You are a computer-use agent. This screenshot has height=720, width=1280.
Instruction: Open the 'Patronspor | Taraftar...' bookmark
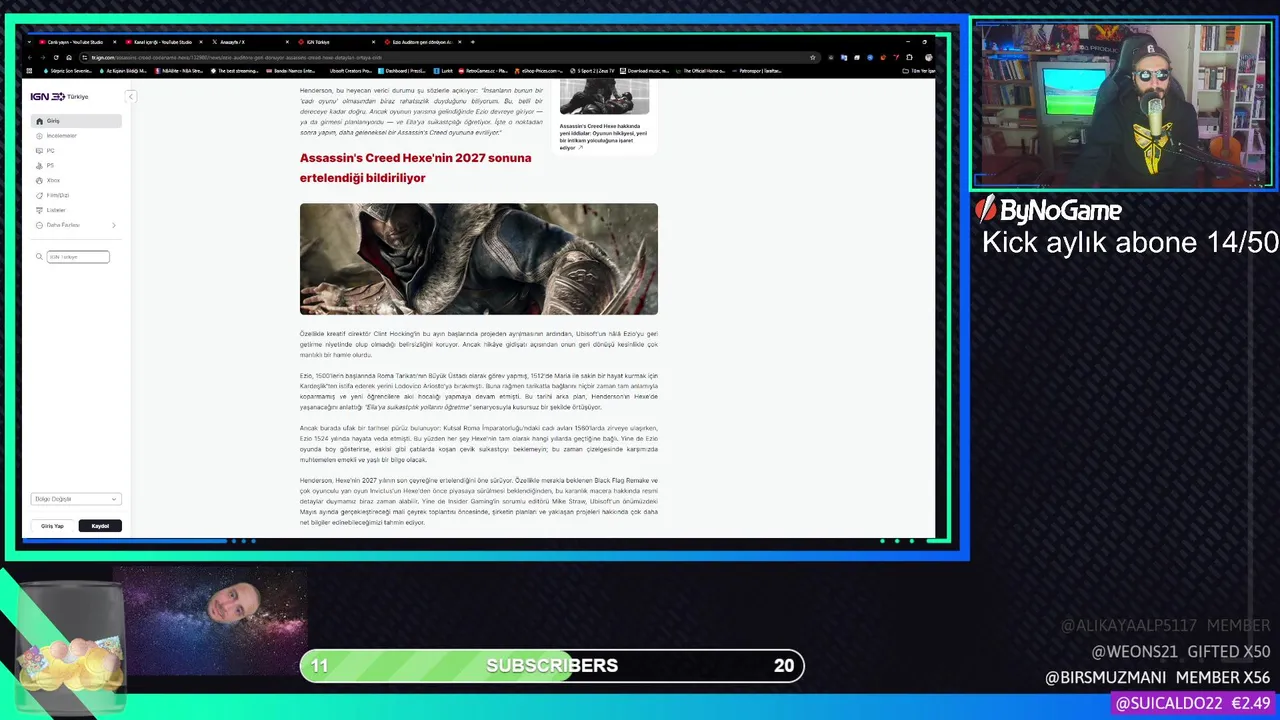[x=757, y=71]
